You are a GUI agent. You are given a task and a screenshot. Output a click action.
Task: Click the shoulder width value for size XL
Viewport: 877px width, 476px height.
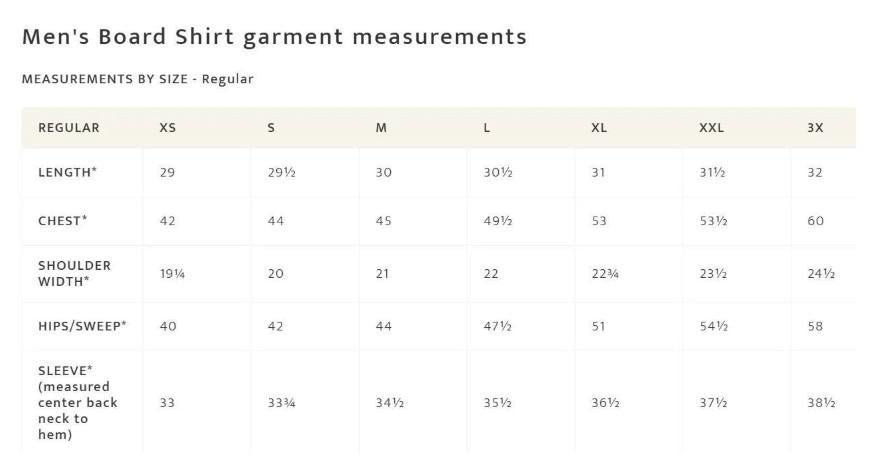coord(605,274)
